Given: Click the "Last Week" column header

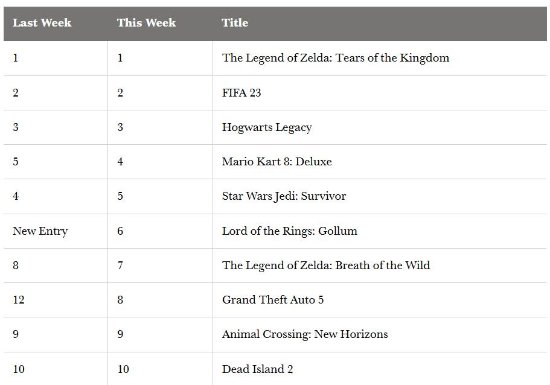Looking at the screenshot, I should point(42,23).
